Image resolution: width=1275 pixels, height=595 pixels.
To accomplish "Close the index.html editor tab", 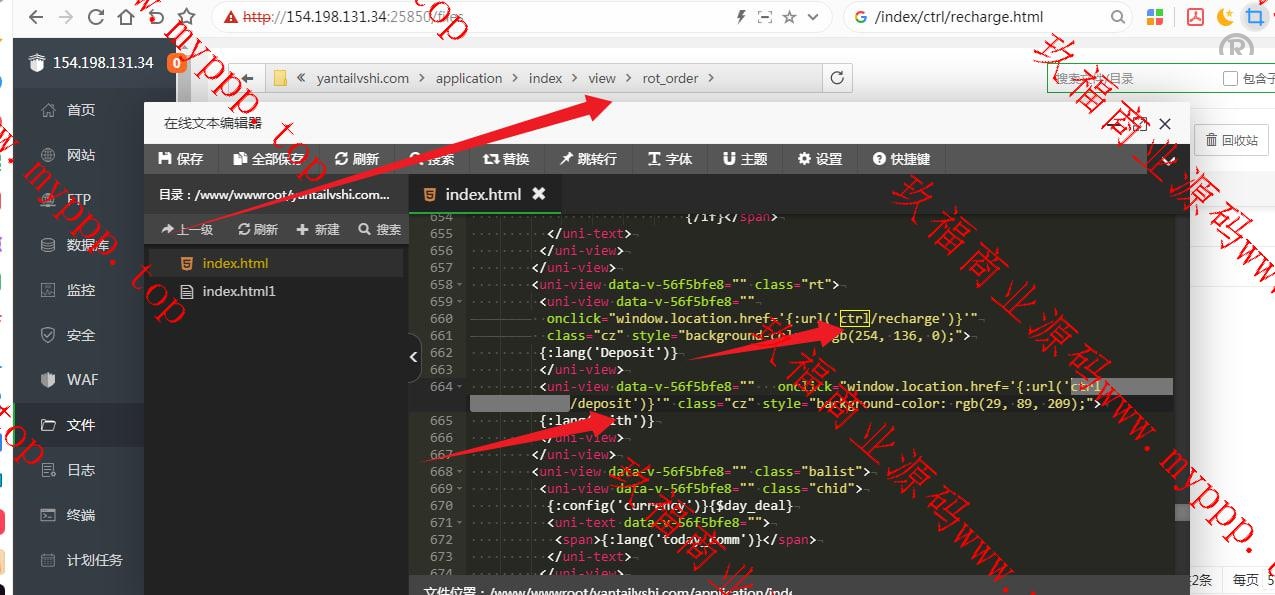I will pos(539,194).
